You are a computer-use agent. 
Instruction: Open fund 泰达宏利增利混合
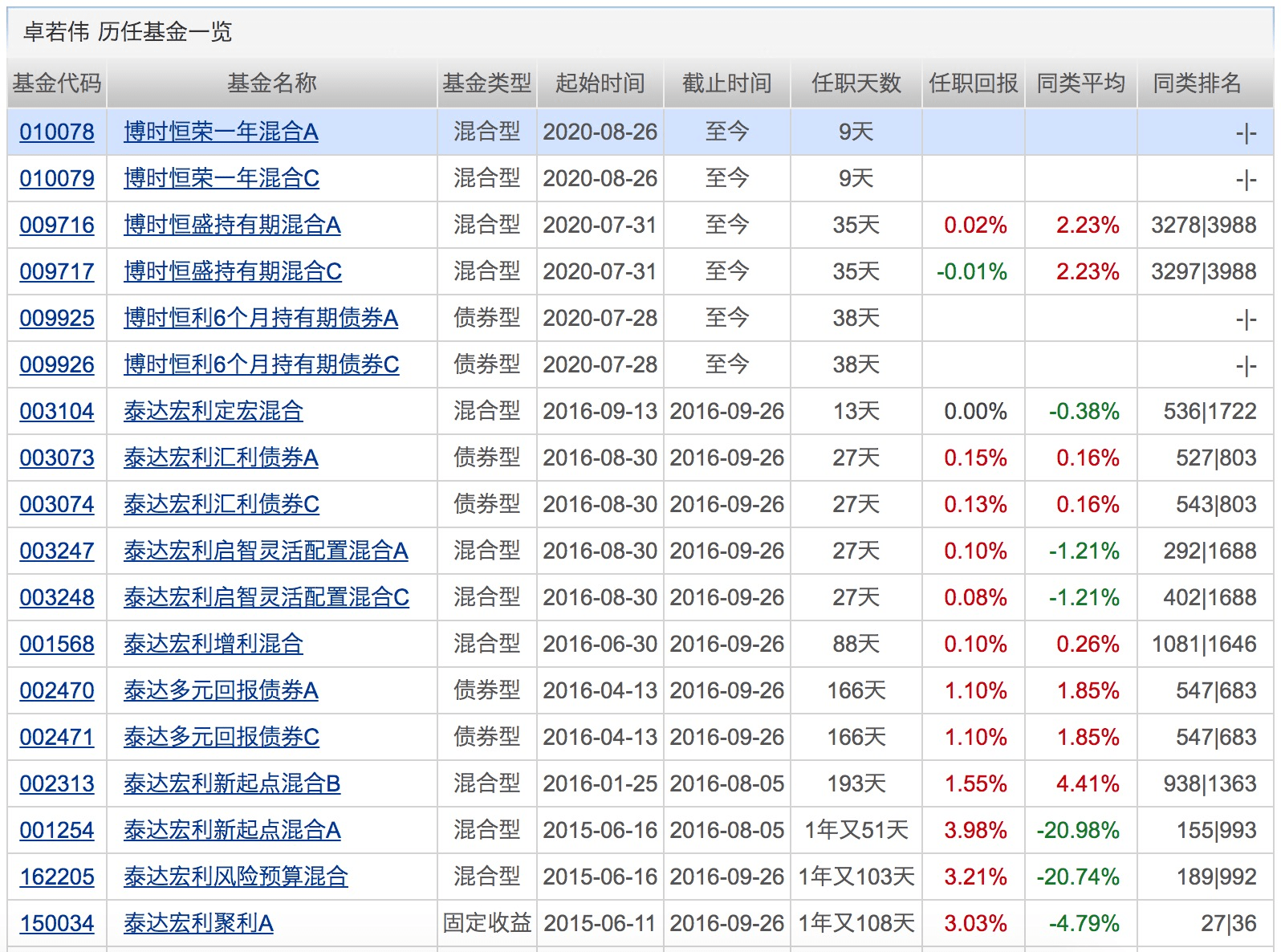click(213, 644)
